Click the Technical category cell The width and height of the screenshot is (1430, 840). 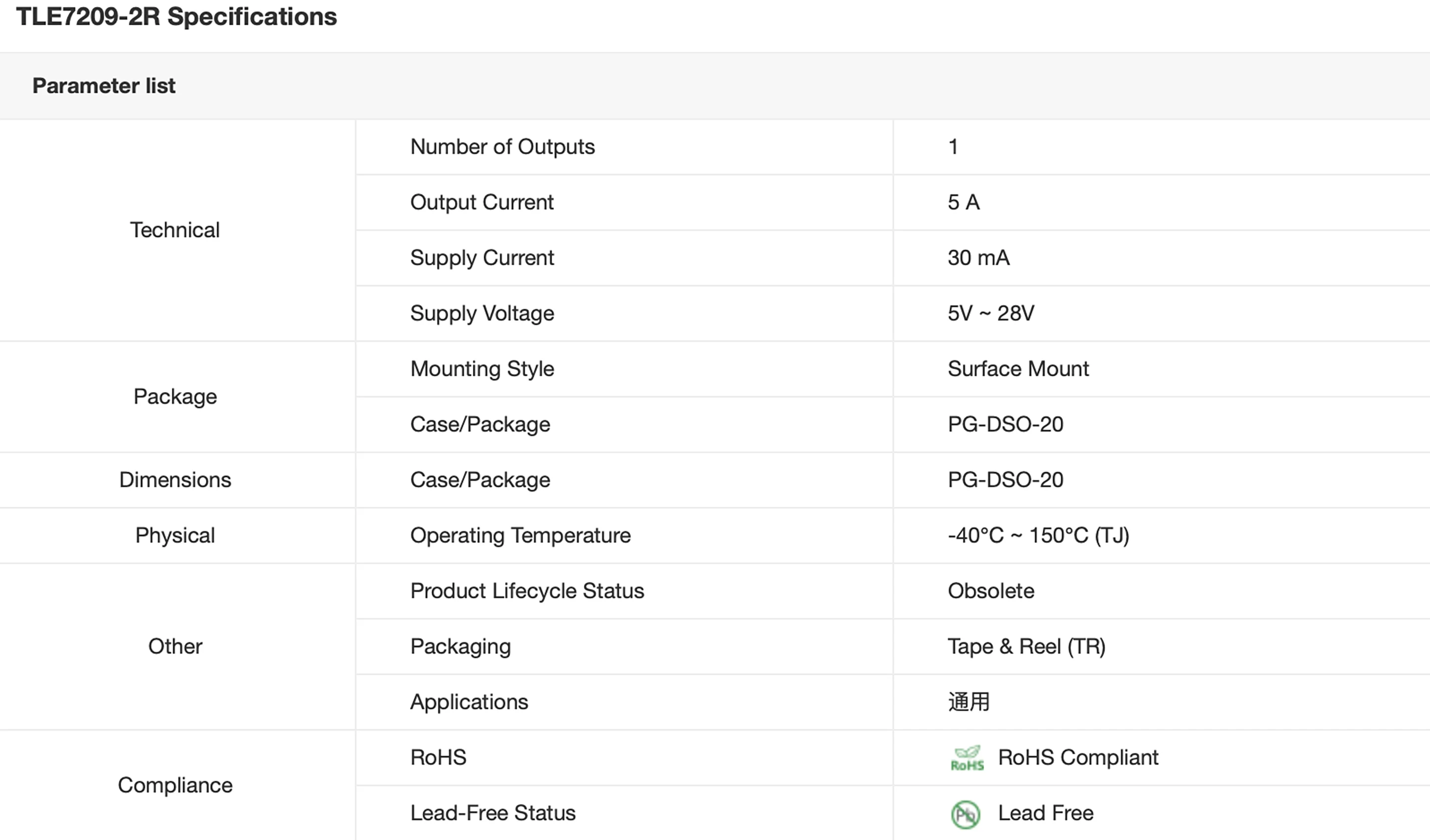pyautogui.click(x=175, y=230)
